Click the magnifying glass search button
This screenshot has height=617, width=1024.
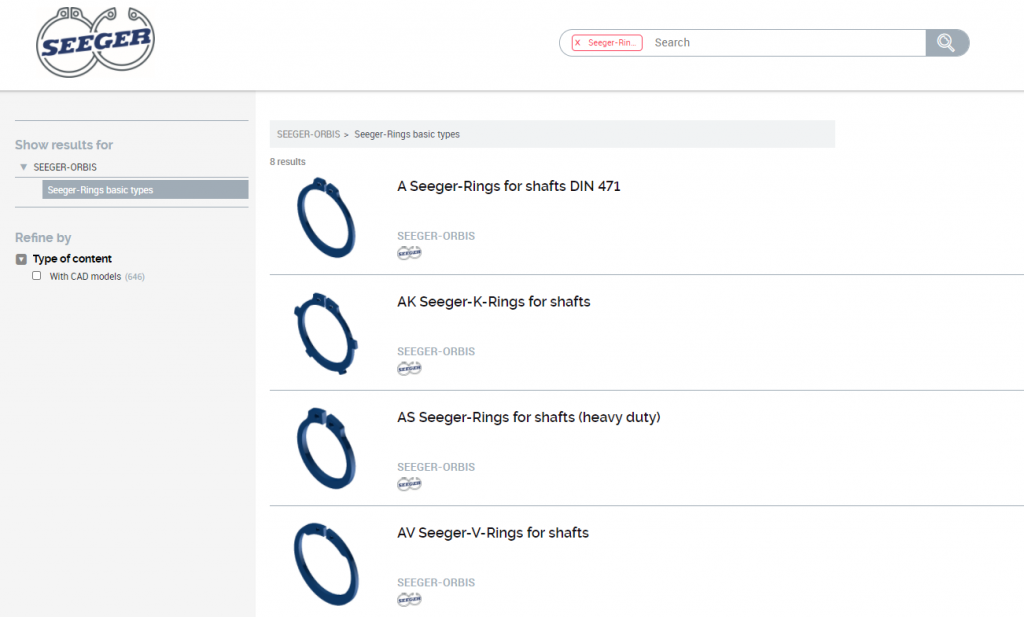coord(946,43)
